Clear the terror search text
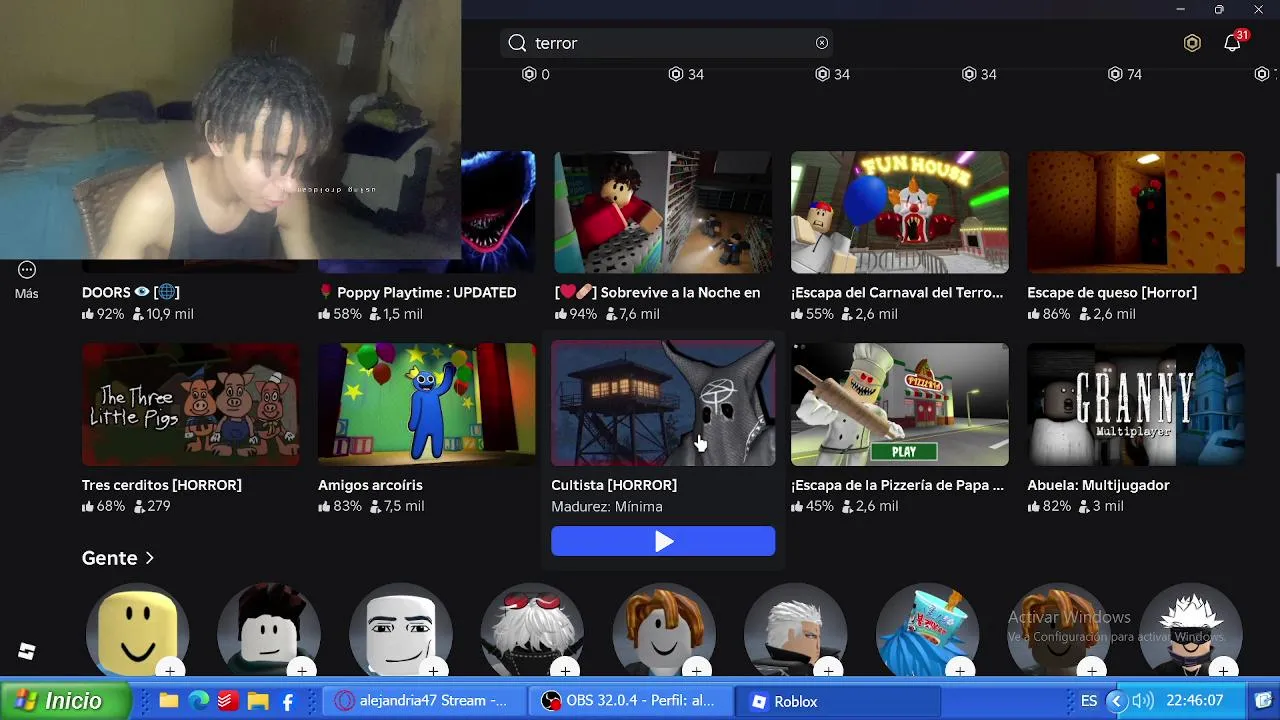 click(x=822, y=43)
